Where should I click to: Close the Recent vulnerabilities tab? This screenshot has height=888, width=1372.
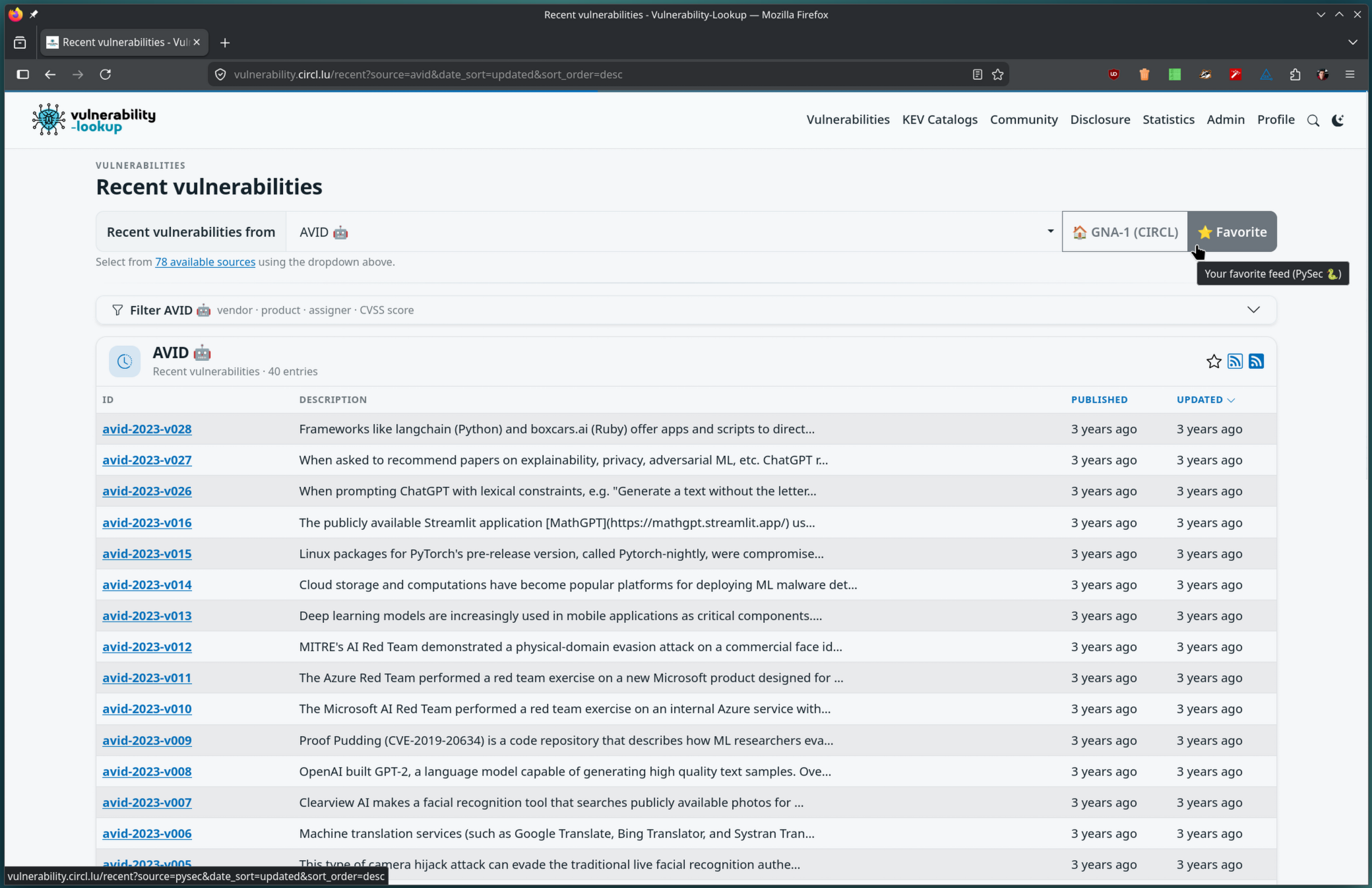click(x=196, y=42)
